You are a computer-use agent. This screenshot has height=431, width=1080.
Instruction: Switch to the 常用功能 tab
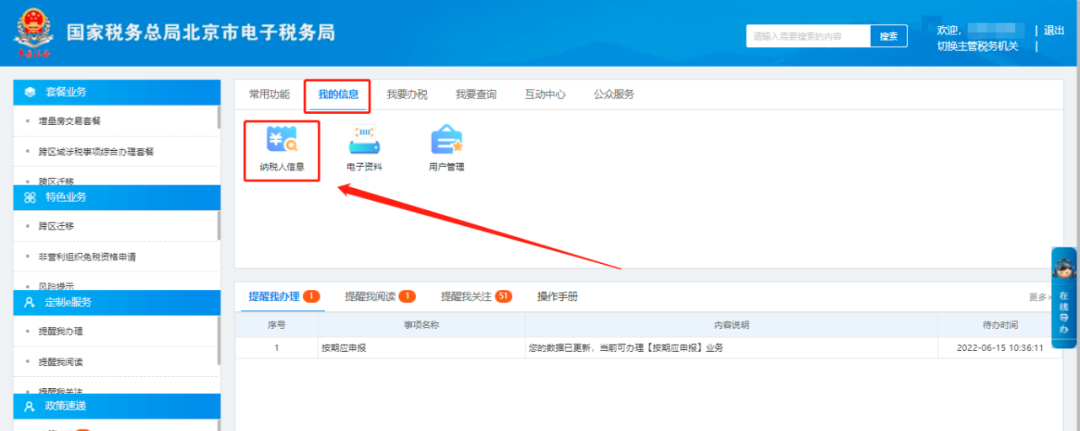click(x=269, y=95)
